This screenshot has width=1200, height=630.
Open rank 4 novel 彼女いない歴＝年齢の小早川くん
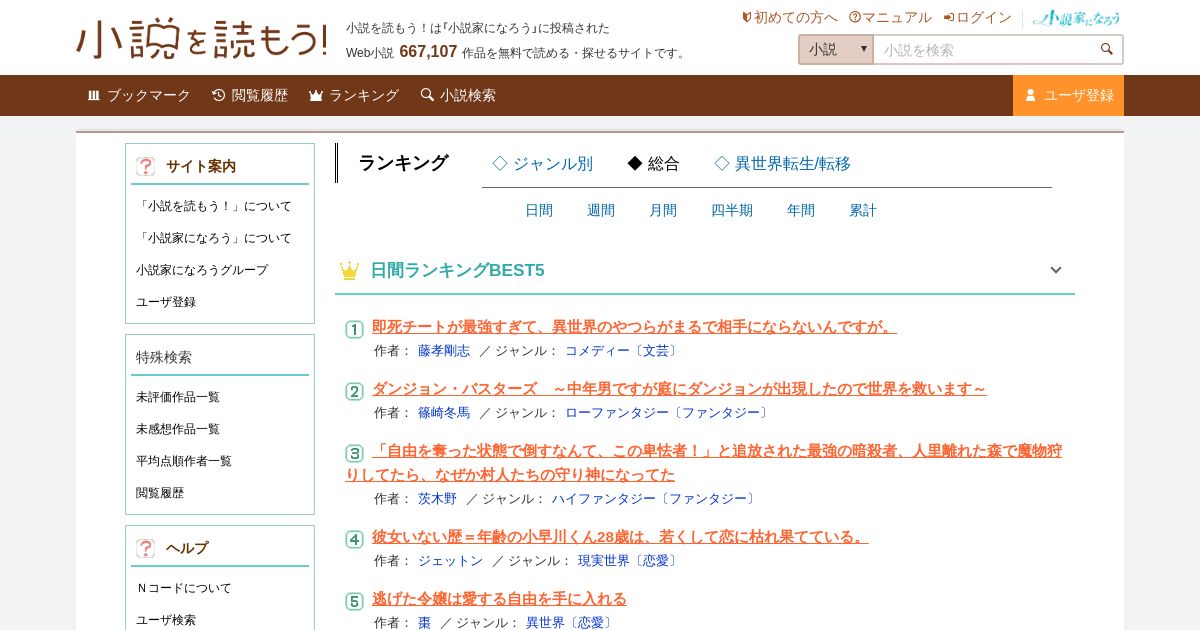620,537
